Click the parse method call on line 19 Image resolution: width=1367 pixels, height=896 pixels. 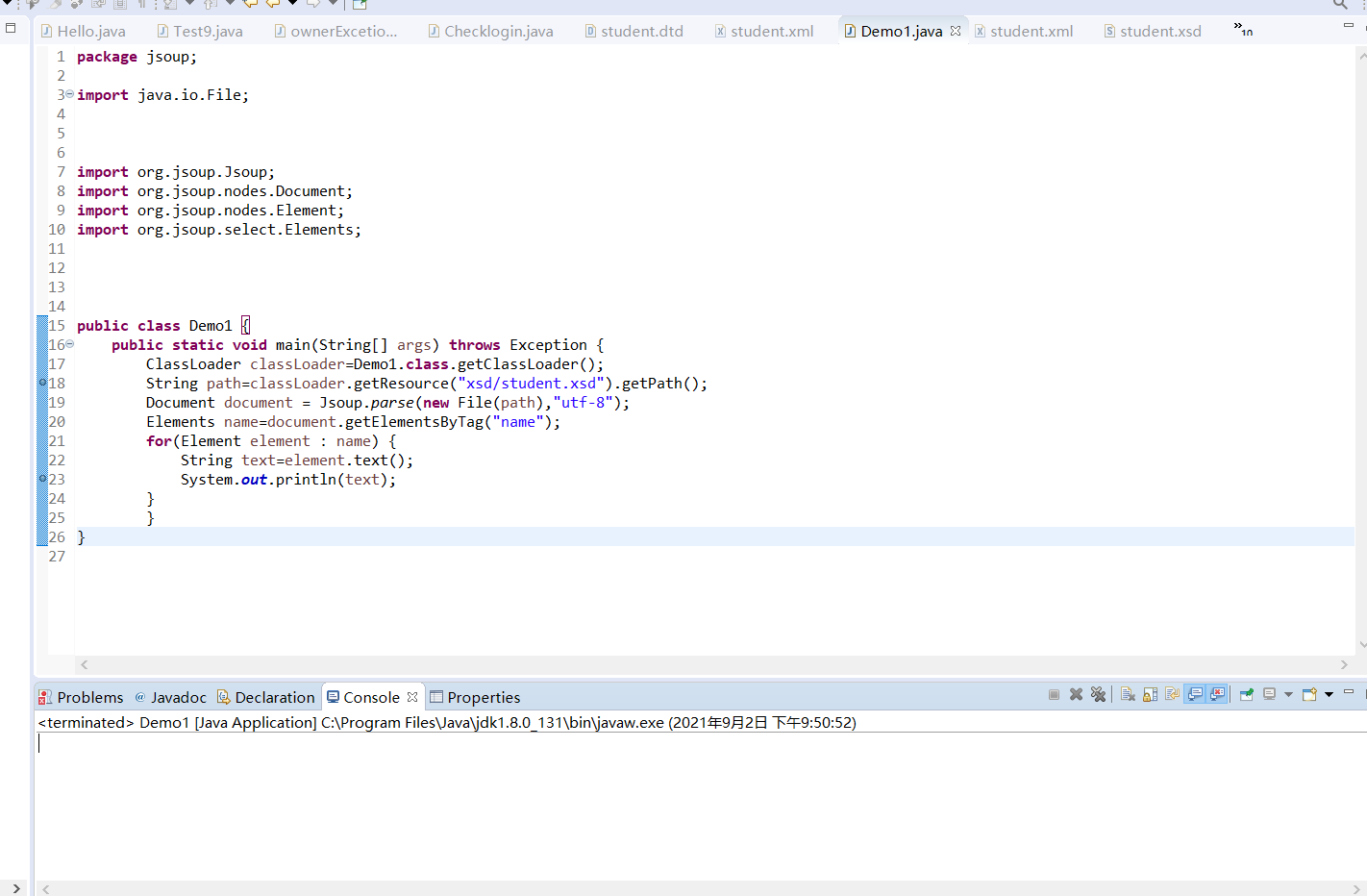[392, 403]
